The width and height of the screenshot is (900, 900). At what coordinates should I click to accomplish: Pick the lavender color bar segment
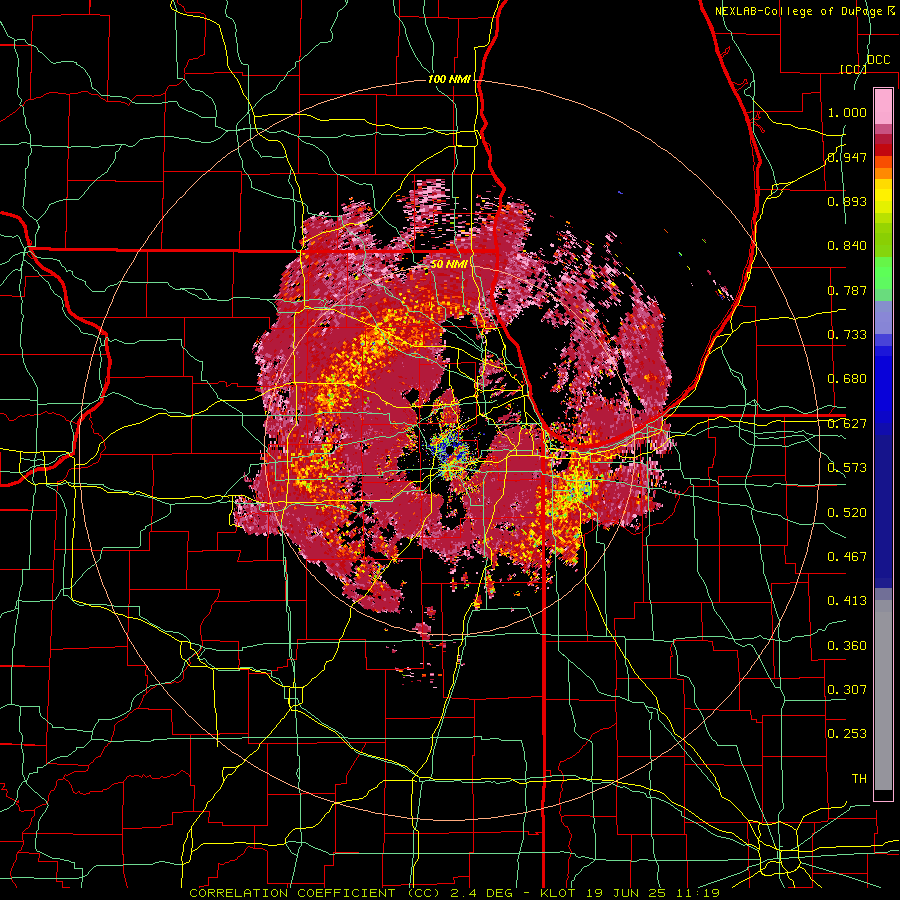tap(883, 317)
